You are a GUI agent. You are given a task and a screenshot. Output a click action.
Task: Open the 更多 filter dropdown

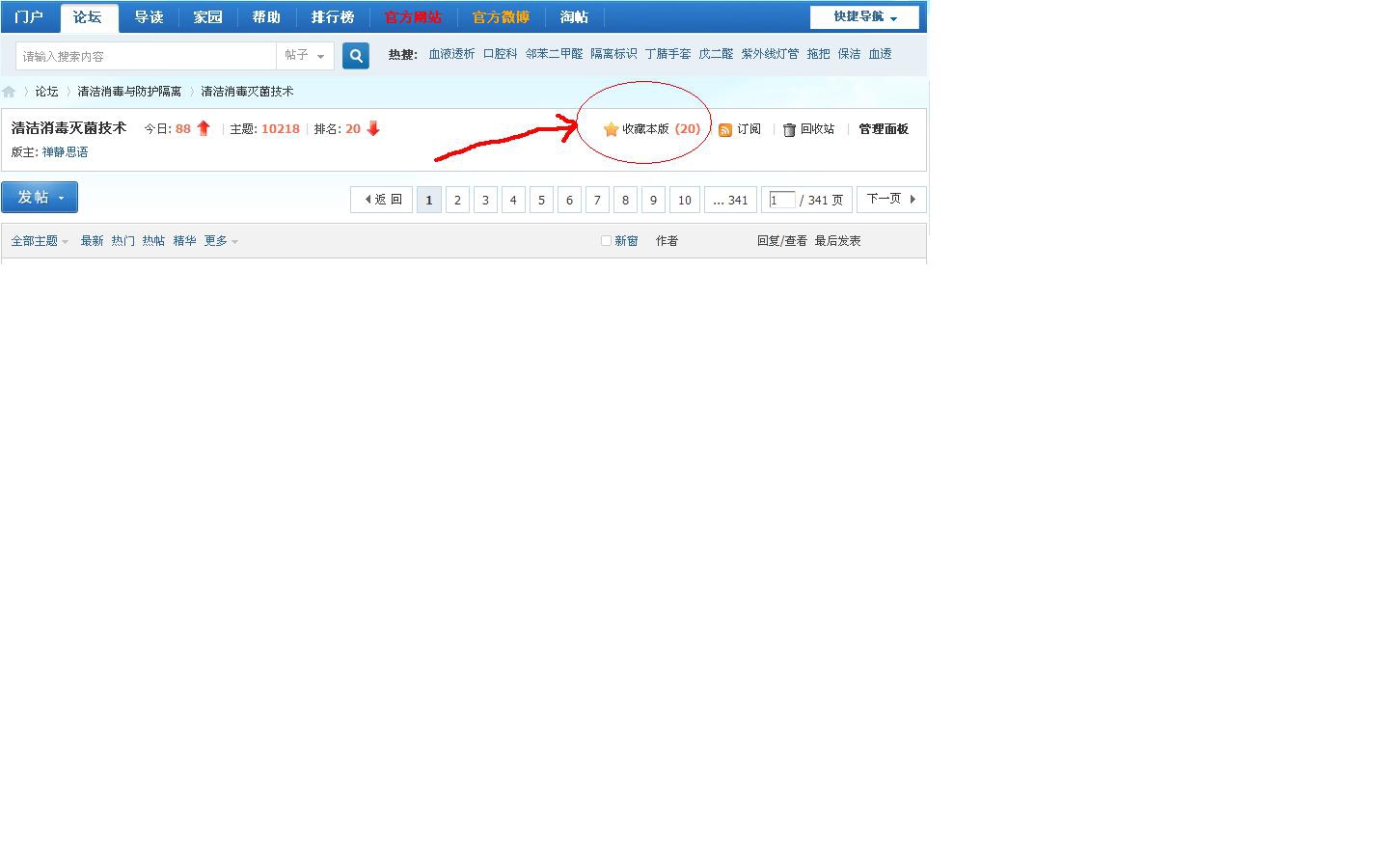click(x=220, y=241)
